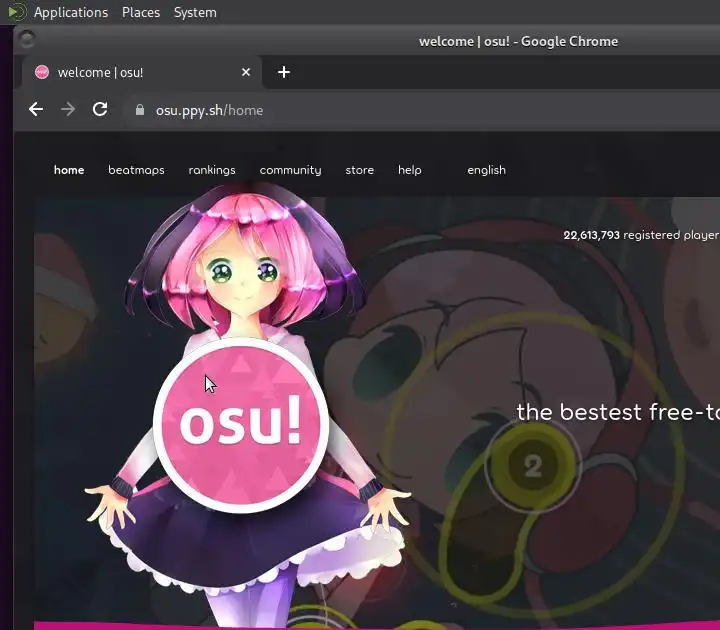Click the '22,613,793 registered players' text
720x630 pixels.
tap(641, 235)
